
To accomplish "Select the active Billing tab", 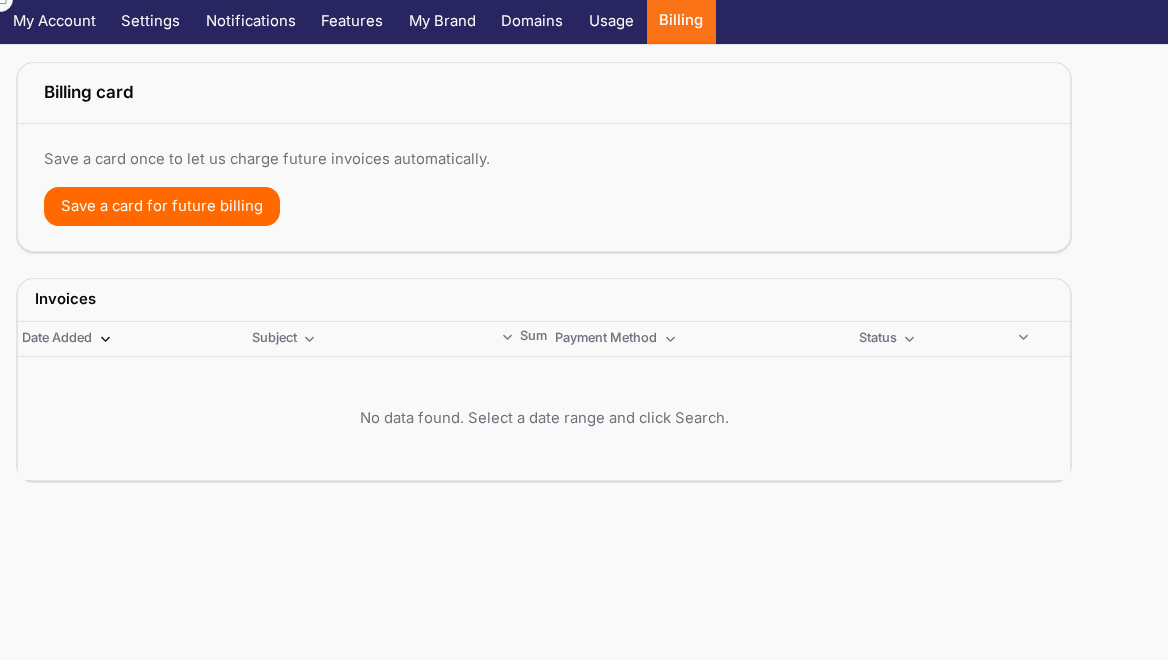I will tap(681, 21).
